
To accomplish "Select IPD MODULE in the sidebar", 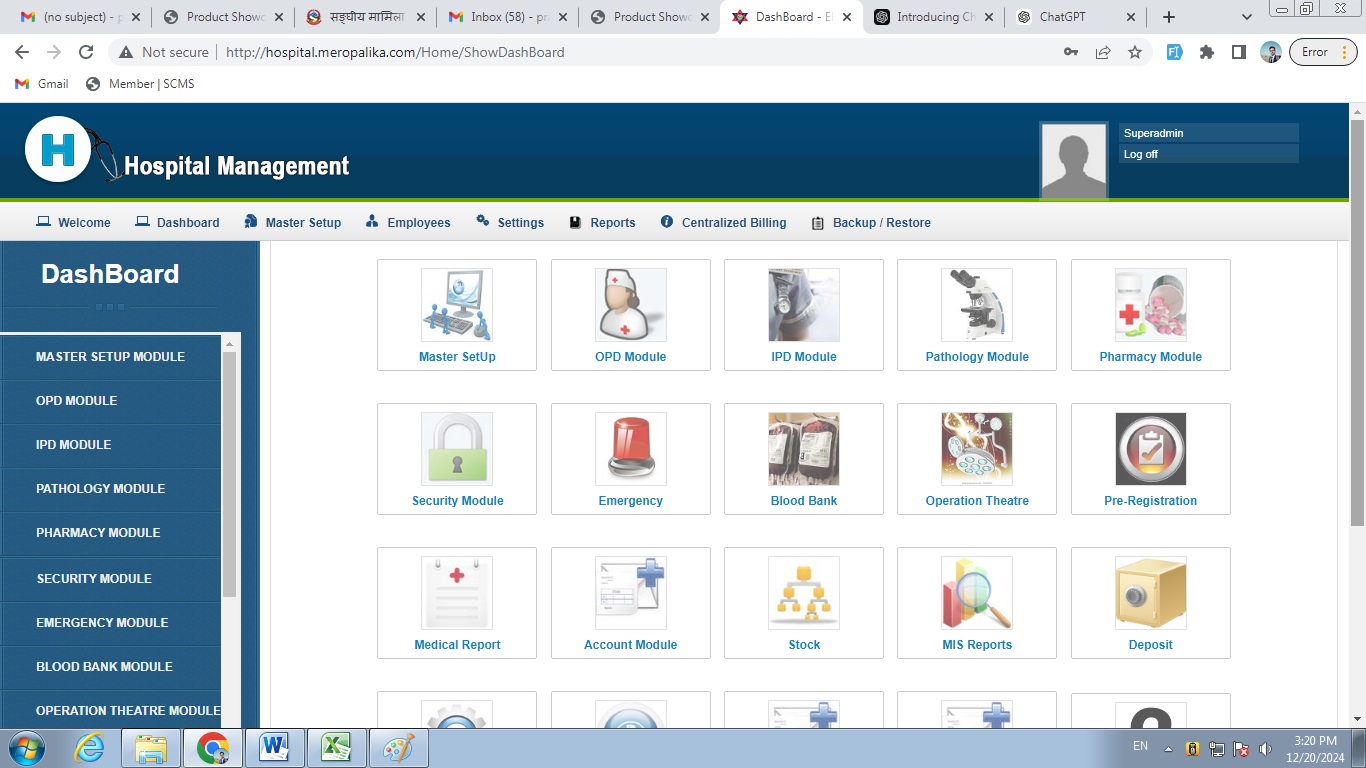I will pyautogui.click(x=74, y=445).
